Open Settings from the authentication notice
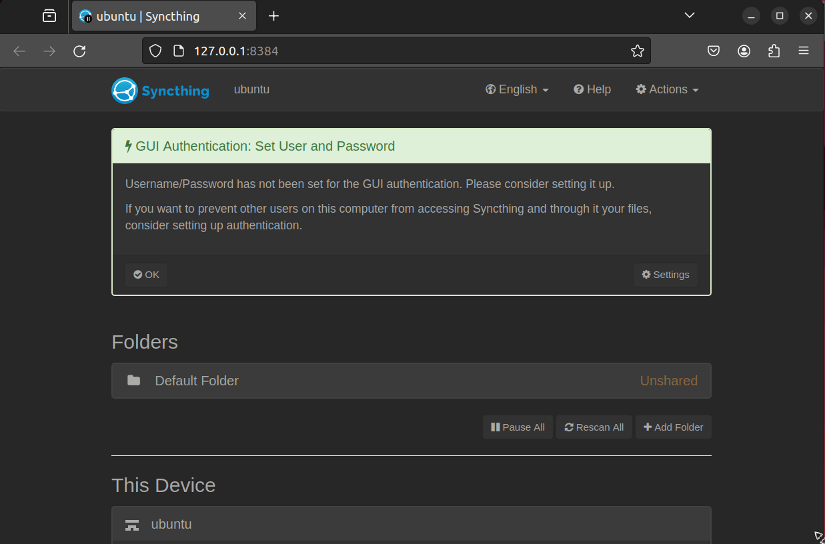 click(x=665, y=275)
